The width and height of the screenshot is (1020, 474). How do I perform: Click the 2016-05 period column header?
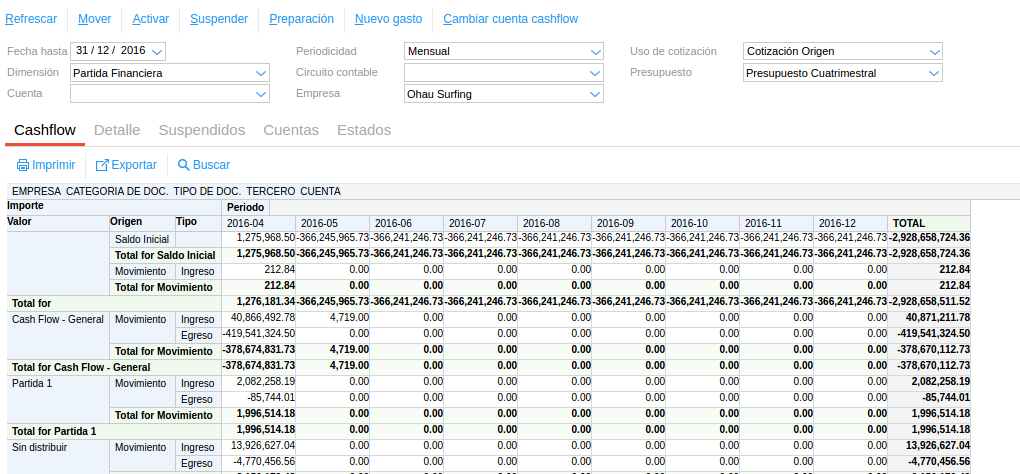point(319,223)
